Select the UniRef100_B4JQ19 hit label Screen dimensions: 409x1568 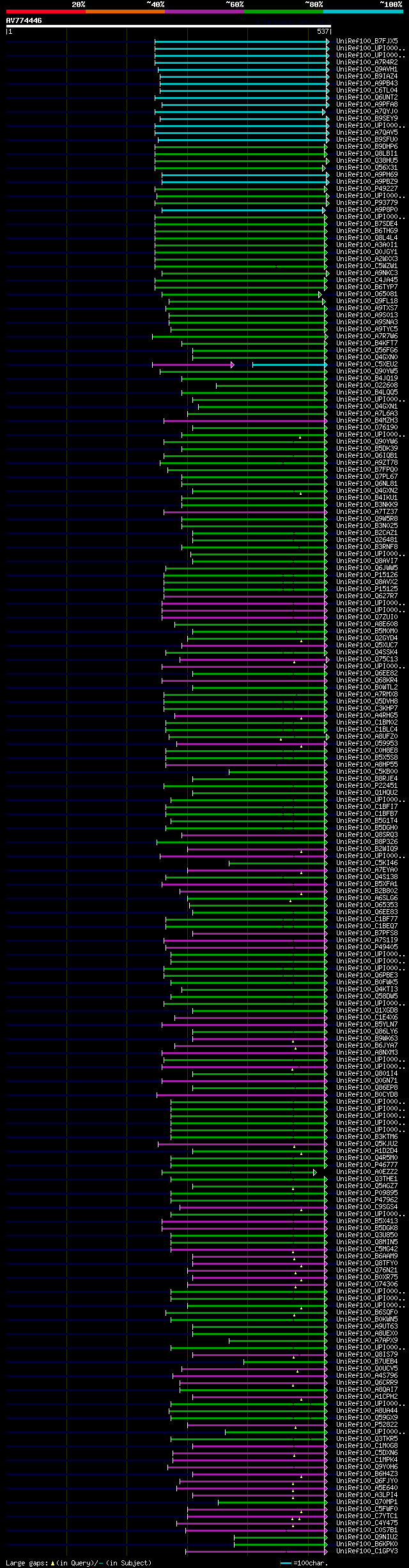coord(367,378)
